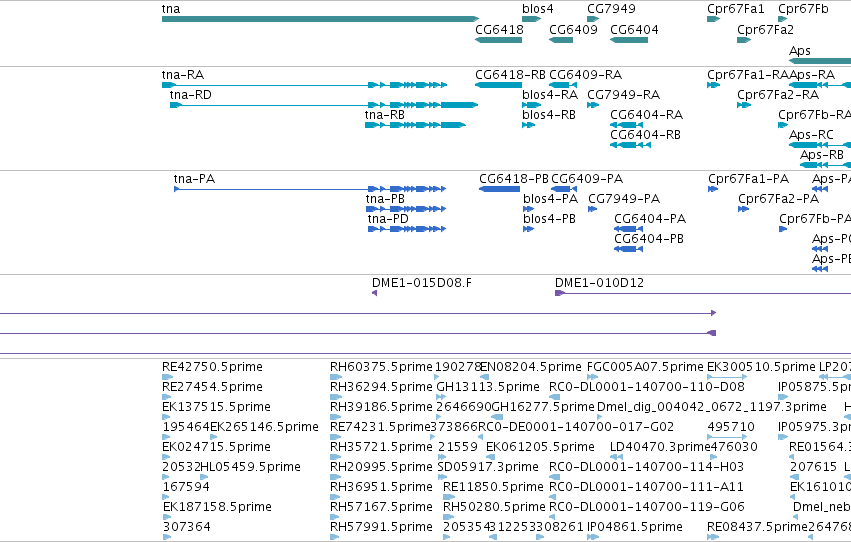This screenshot has height=542, width=851.
Task: Select the DME1-015D08.F feature label
Action: (422, 283)
